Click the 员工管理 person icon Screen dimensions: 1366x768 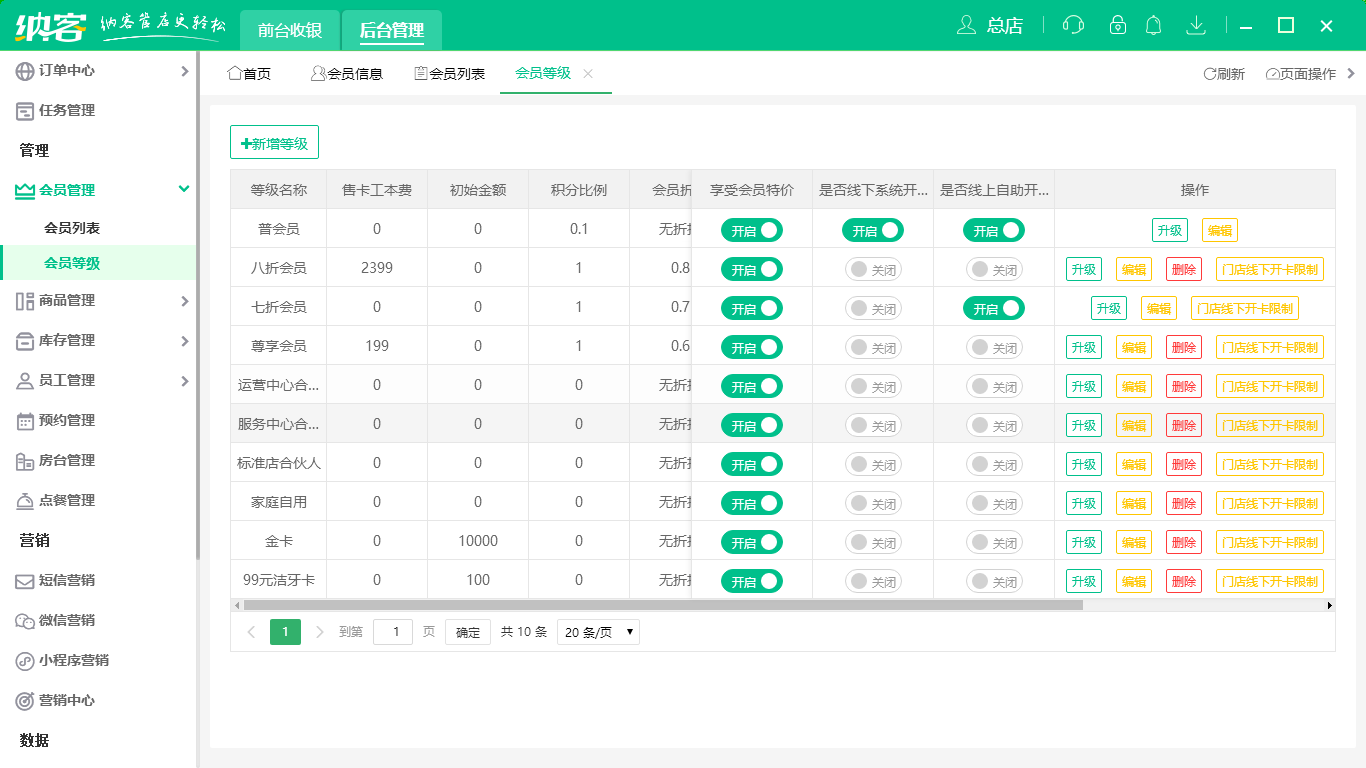pyautogui.click(x=25, y=381)
